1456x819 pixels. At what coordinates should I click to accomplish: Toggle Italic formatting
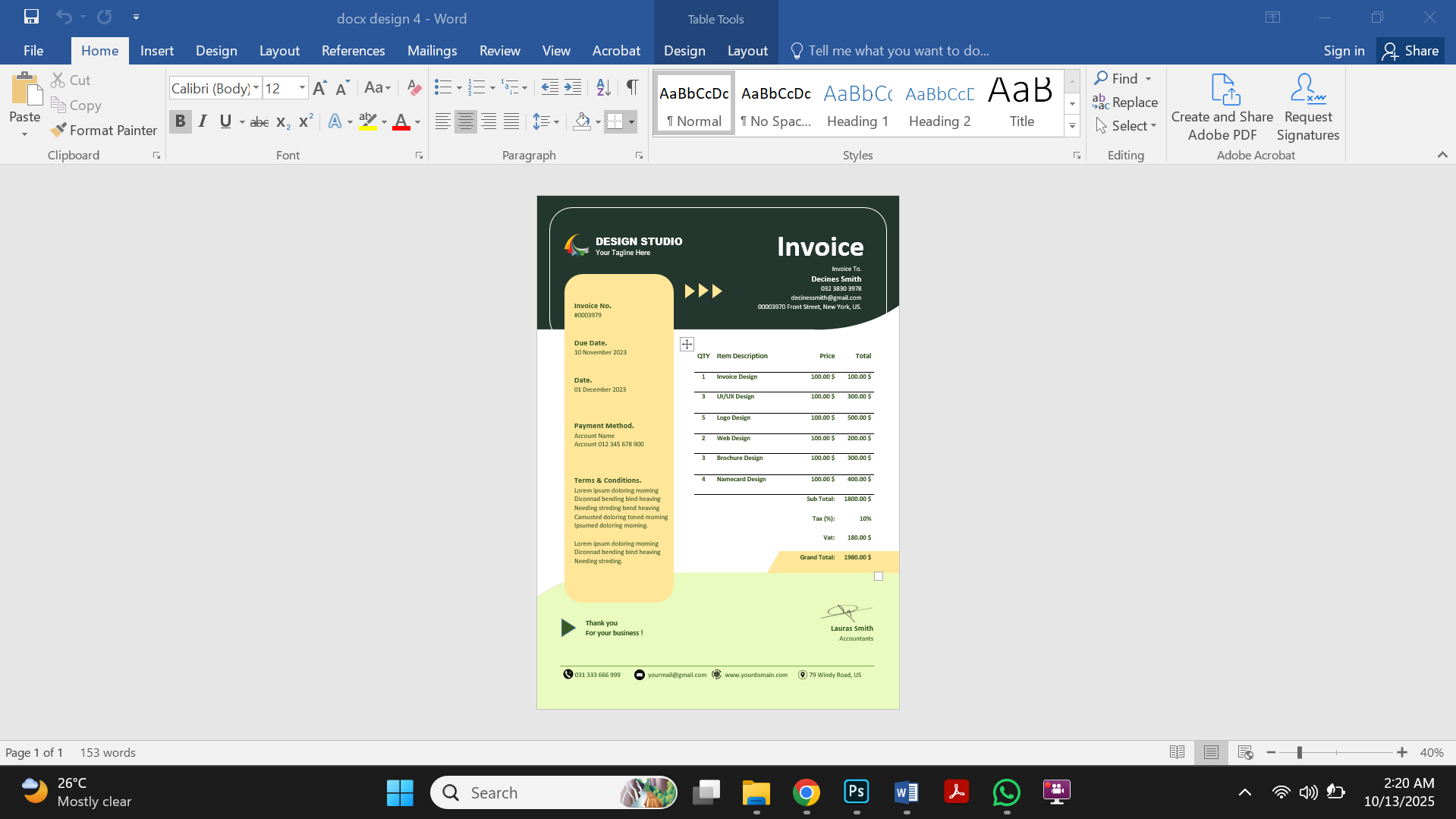point(203,121)
